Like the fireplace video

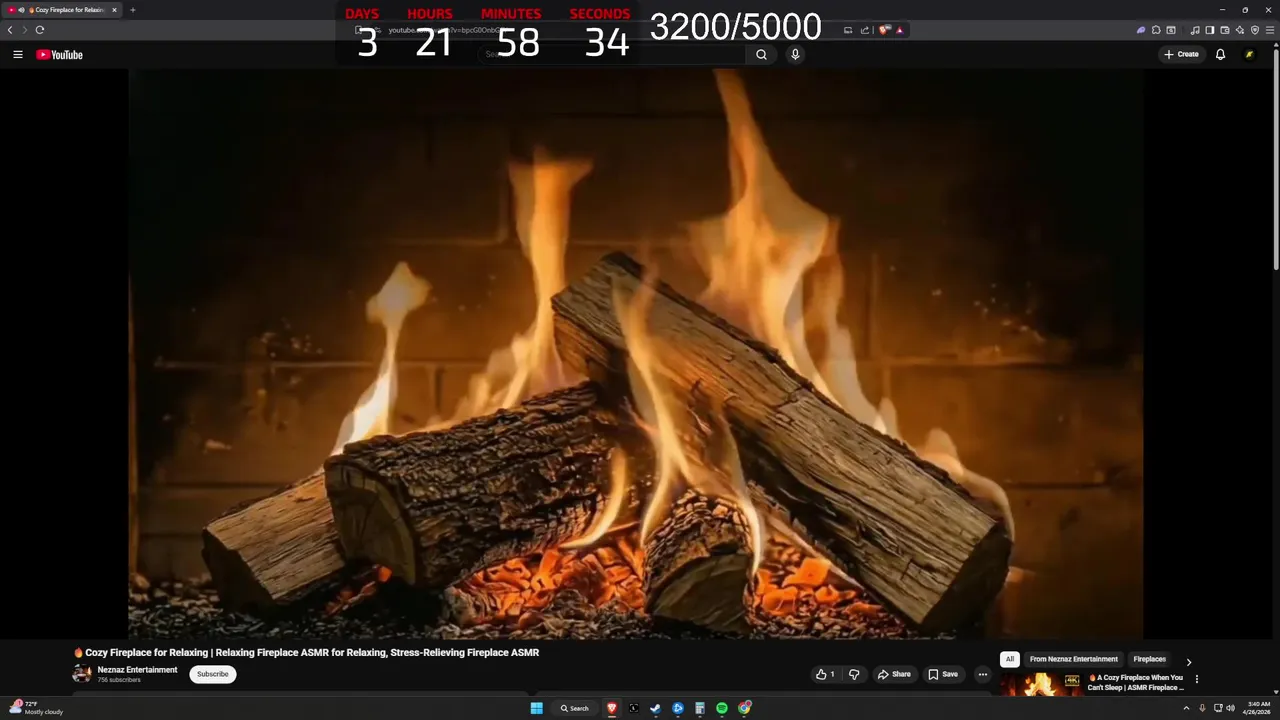click(x=825, y=674)
